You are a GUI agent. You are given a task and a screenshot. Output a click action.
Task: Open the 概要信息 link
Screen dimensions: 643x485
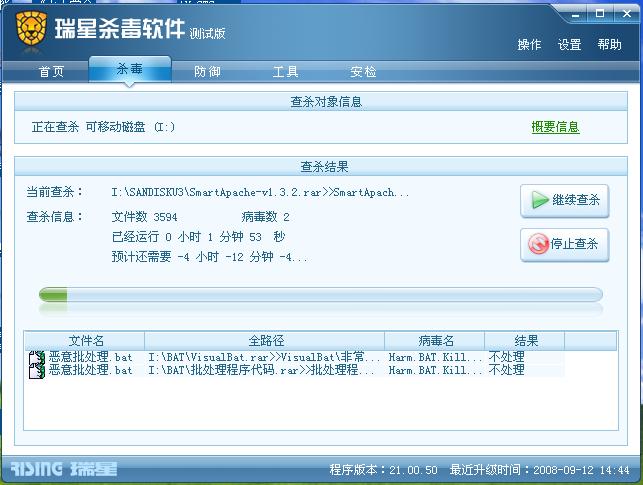coord(555,127)
